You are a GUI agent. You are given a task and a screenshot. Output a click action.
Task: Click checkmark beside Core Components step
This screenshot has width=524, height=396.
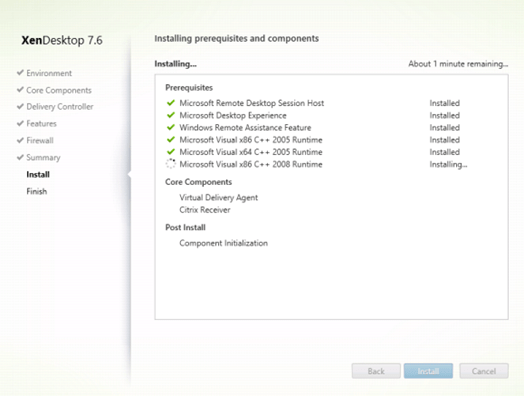point(20,90)
